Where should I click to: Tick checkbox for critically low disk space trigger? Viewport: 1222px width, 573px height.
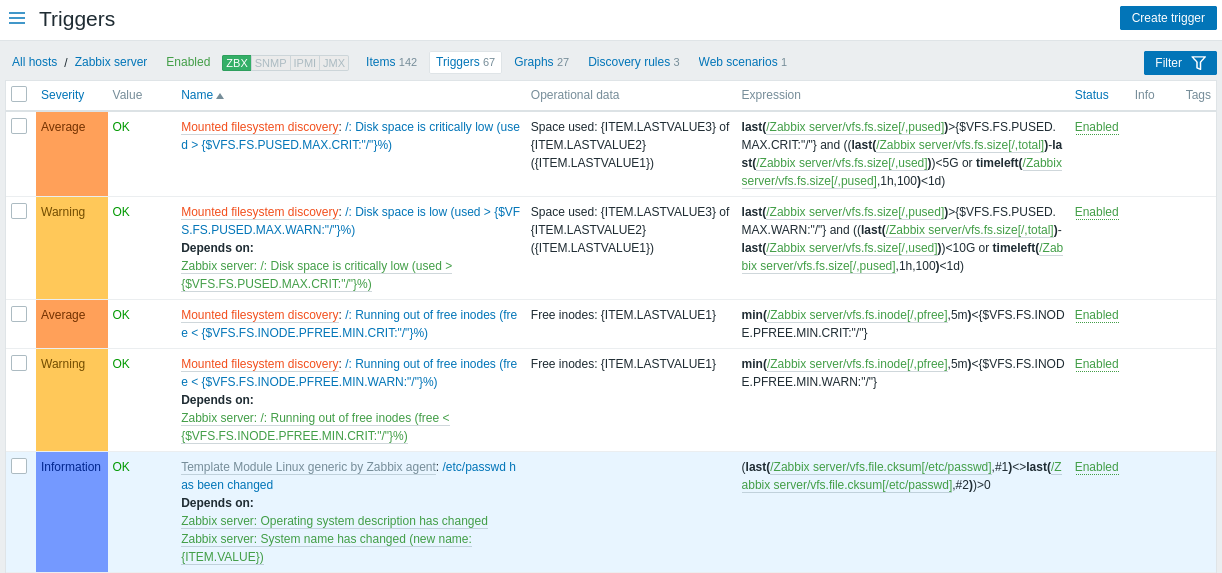pos(19,126)
